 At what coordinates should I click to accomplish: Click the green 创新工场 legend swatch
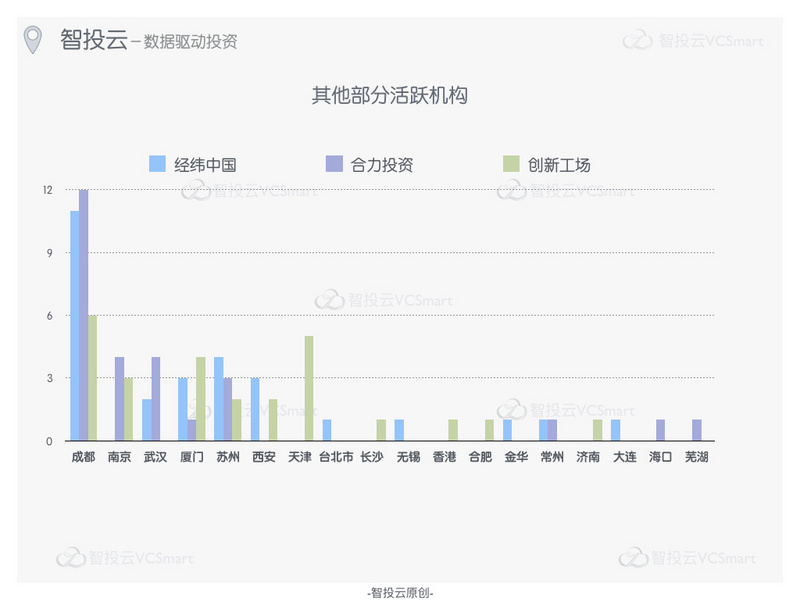tap(511, 164)
